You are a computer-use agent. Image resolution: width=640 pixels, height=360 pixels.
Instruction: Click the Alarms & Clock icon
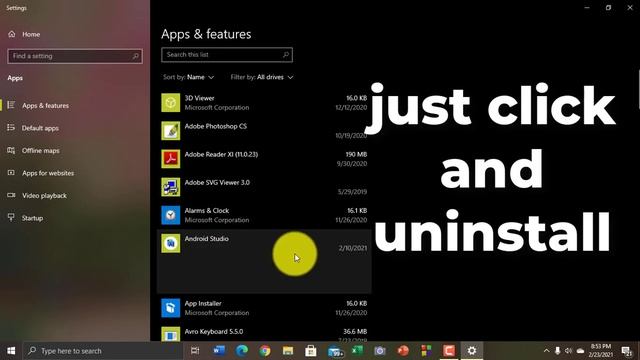(171, 215)
